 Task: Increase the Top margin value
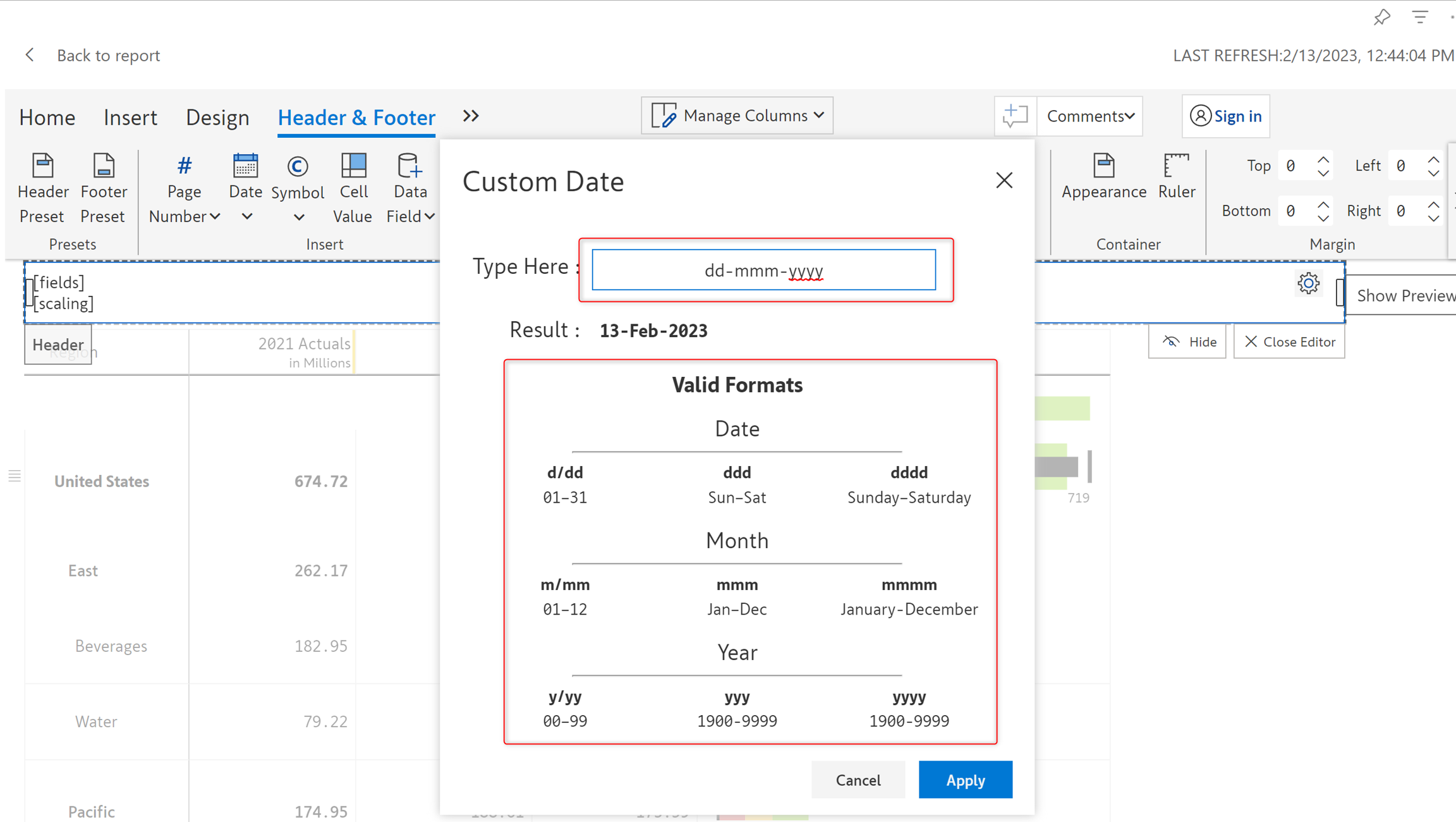click(1323, 159)
